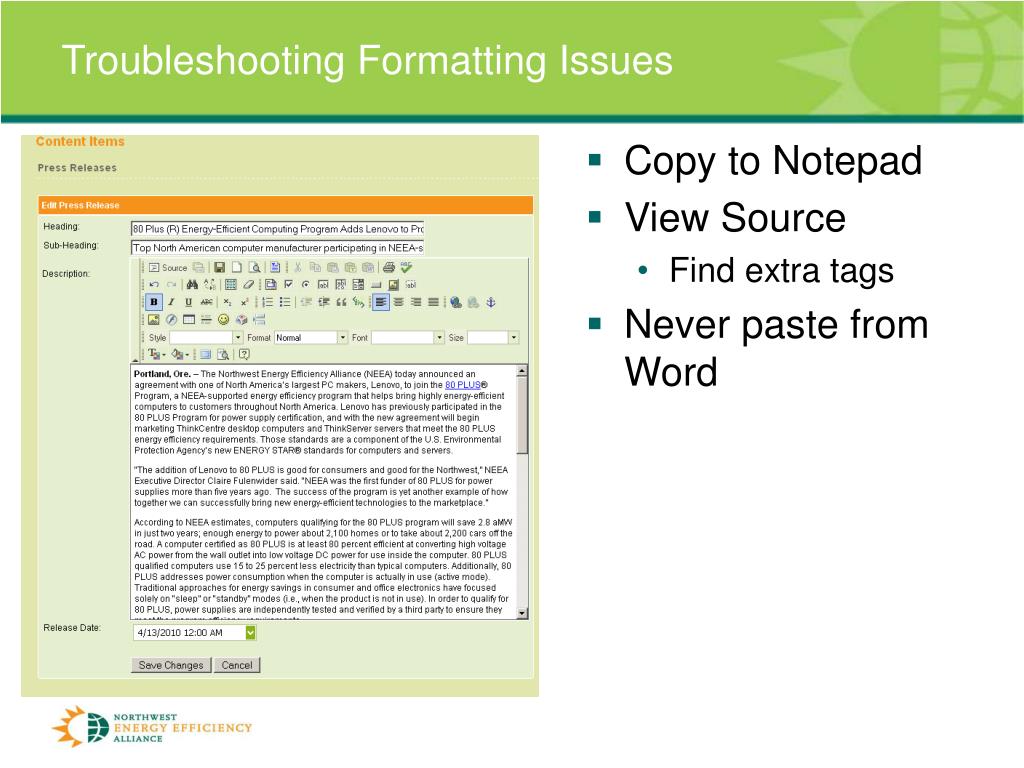Toggle Underline formatting

click(x=188, y=302)
